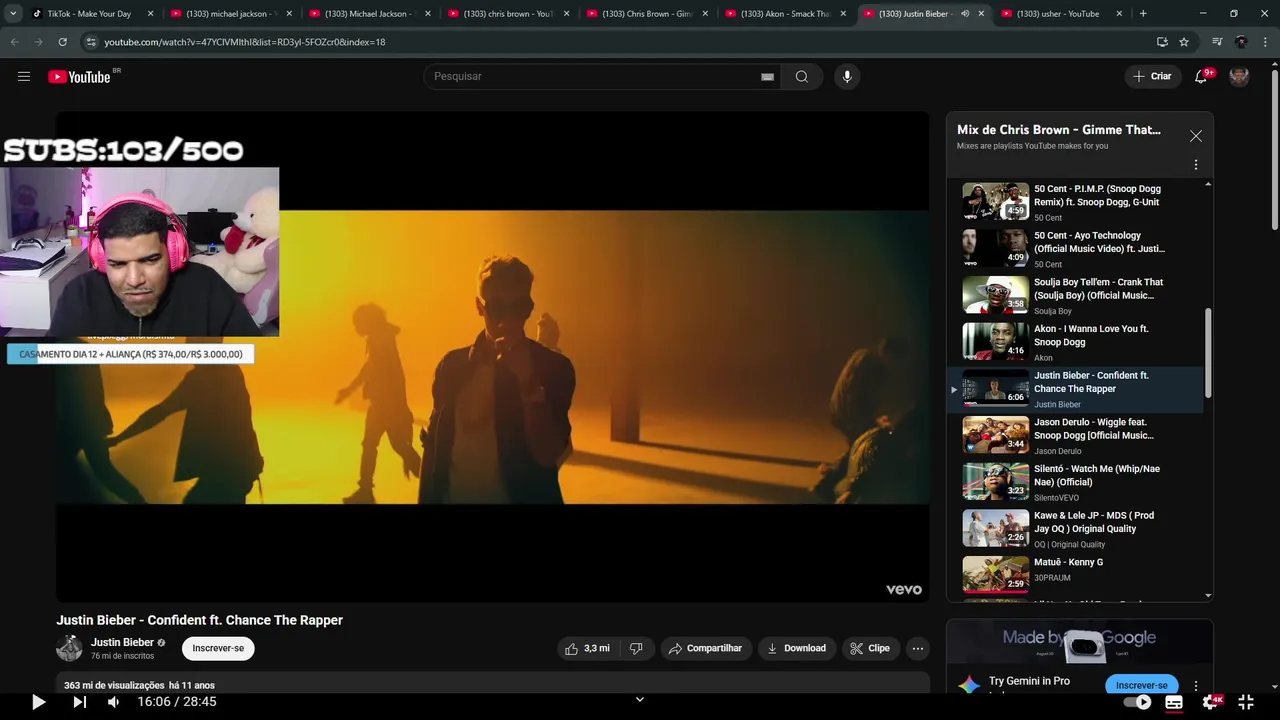Click the Chrome address bar URL

coord(245,42)
